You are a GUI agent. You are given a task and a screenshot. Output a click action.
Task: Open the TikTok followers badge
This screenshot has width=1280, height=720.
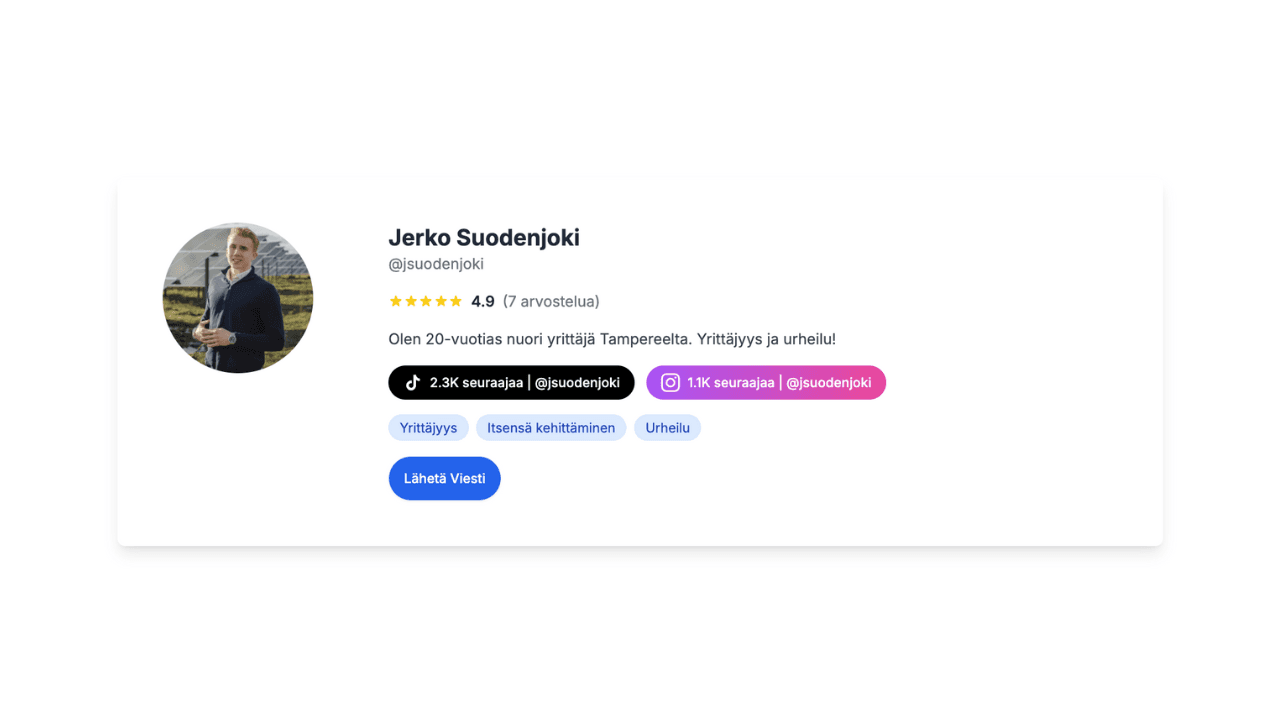(x=511, y=382)
